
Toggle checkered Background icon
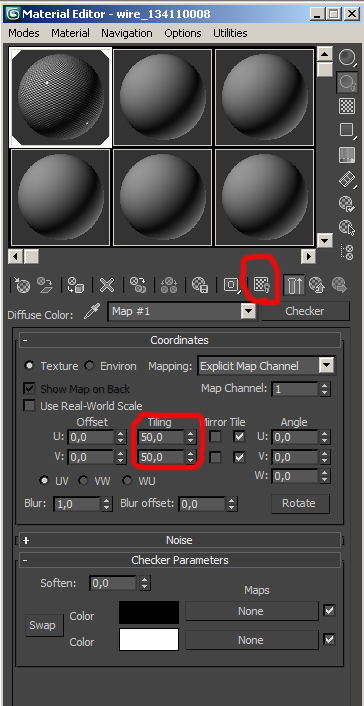click(x=347, y=106)
